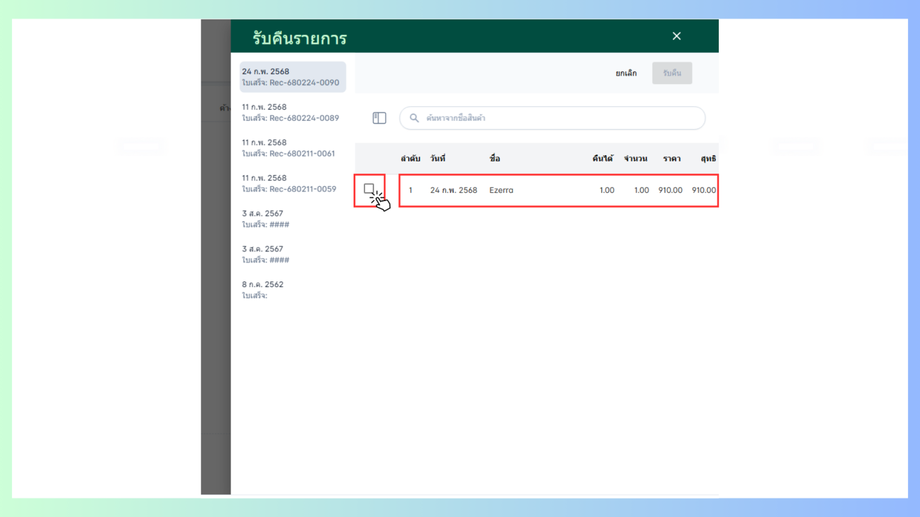Screen dimensions: 920x517
Task: Click the รับคืน return button
Action: 672,73
